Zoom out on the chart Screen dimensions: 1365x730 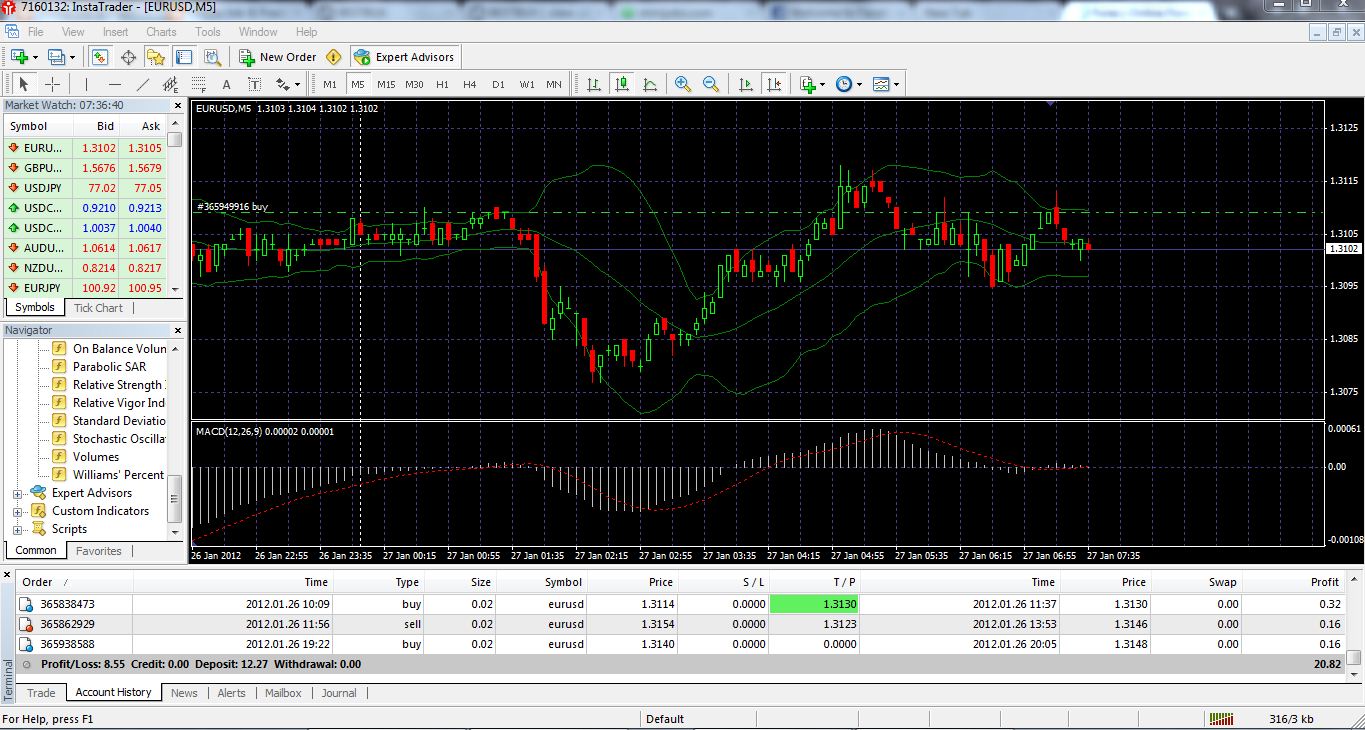pos(711,85)
